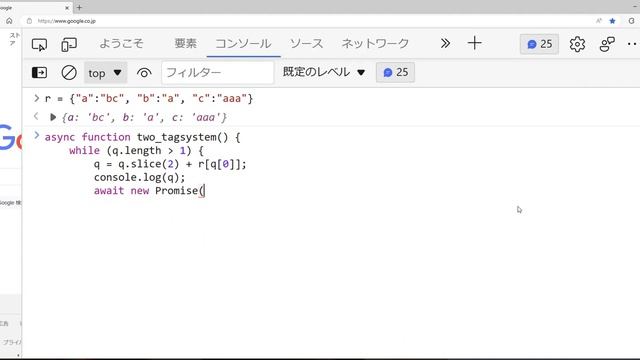Click the q = q.slice(2) + r[q[0]]; line

pyautogui.click(x=170, y=164)
